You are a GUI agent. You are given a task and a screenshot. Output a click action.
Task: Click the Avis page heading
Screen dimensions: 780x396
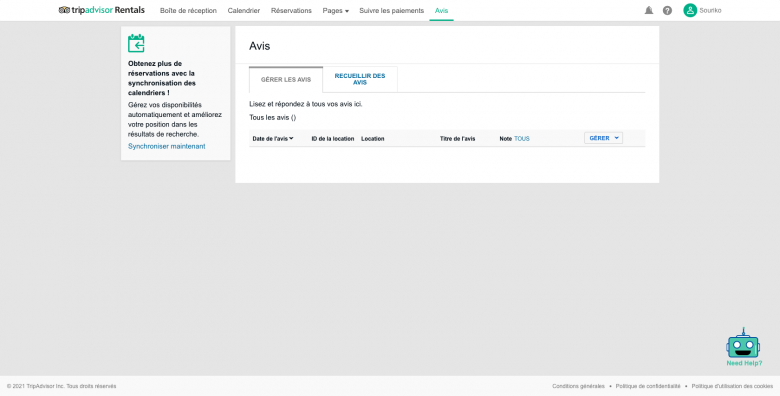[x=260, y=46]
